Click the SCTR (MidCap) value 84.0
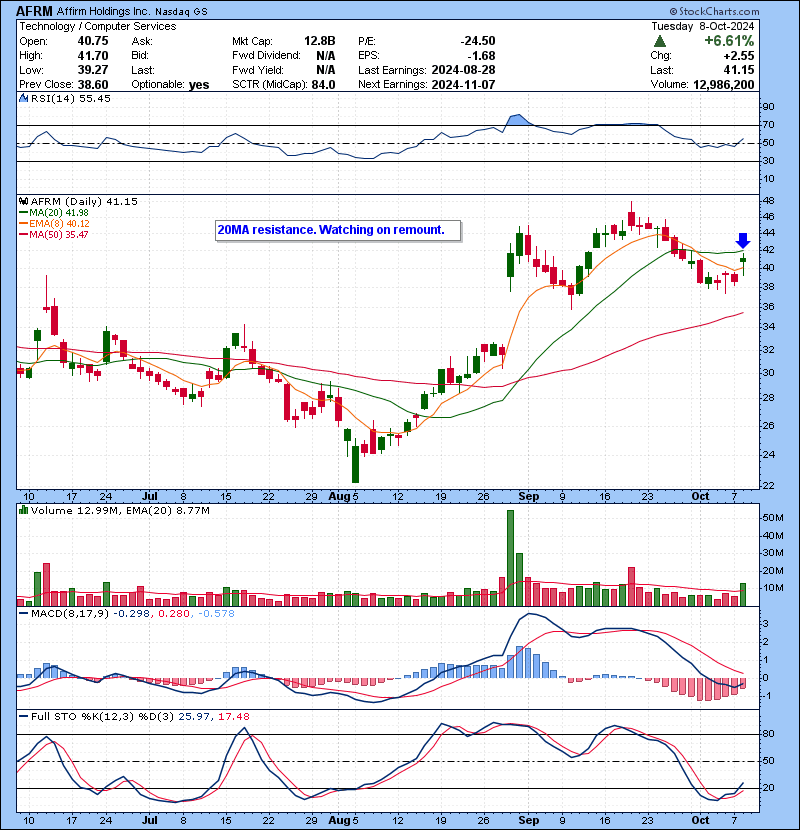The width and height of the screenshot is (800, 830). coord(322,85)
